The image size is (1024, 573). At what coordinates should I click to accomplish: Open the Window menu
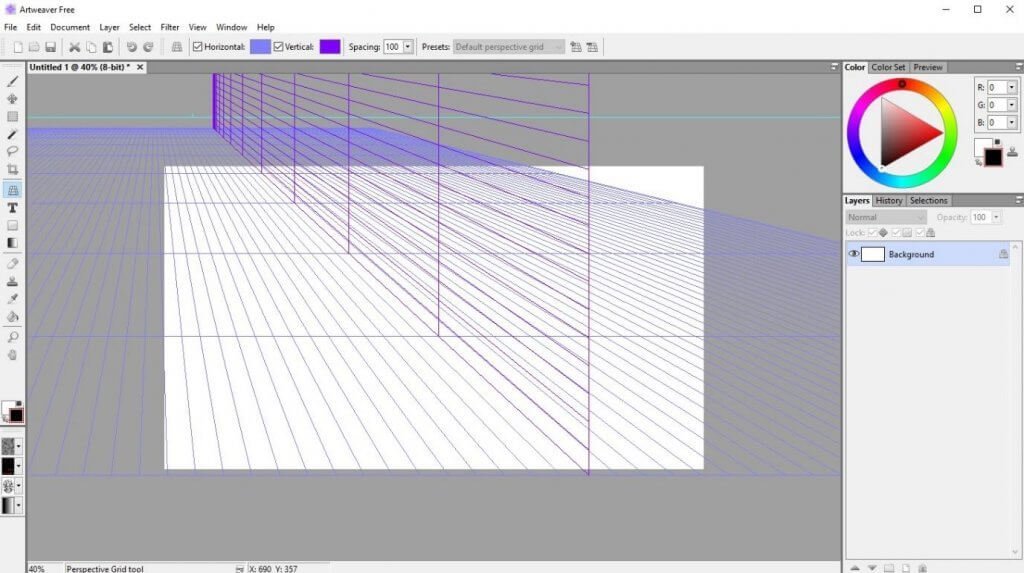point(231,27)
